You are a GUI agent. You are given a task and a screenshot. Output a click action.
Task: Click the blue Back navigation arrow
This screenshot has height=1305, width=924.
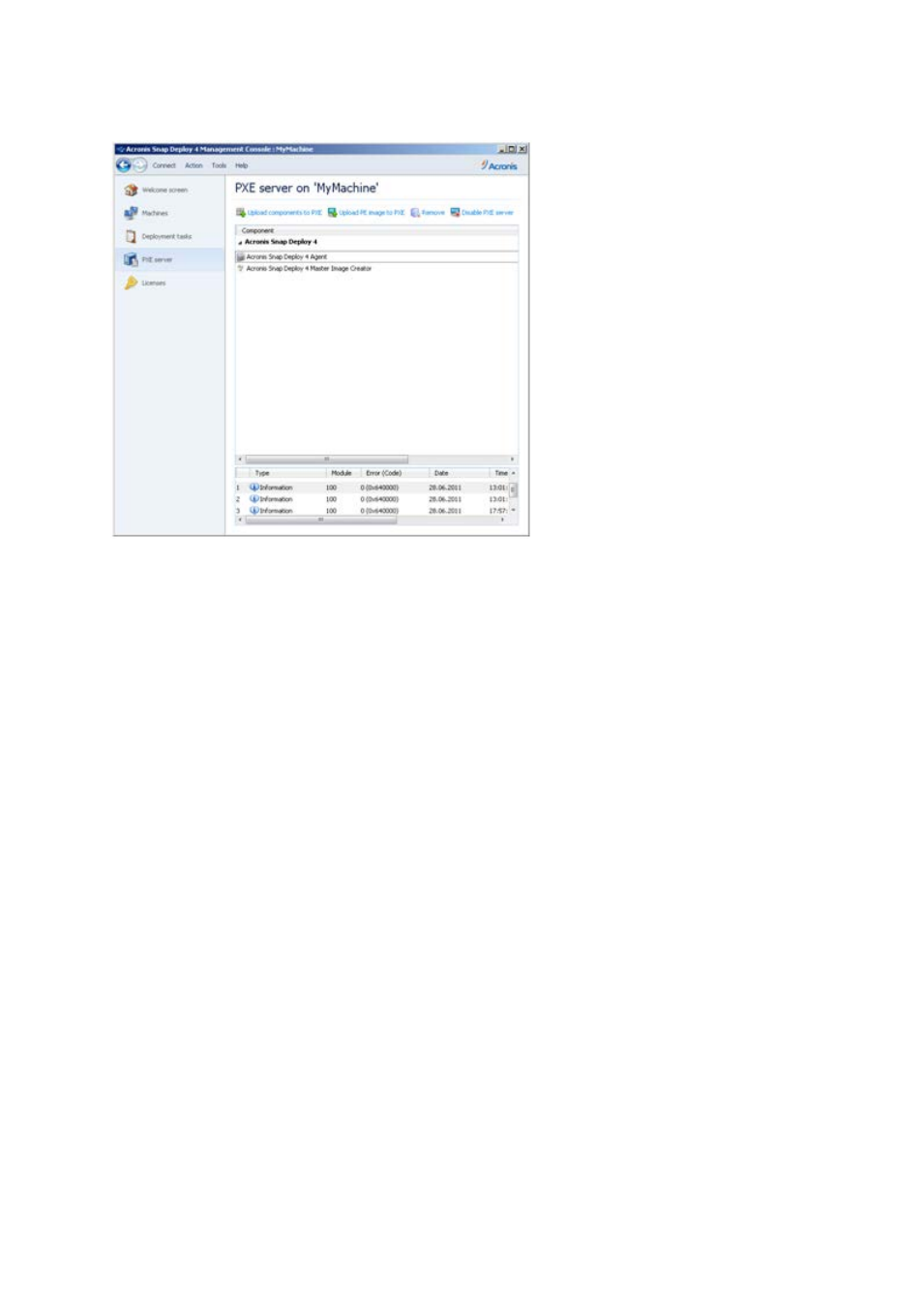[x=124, y=165]
